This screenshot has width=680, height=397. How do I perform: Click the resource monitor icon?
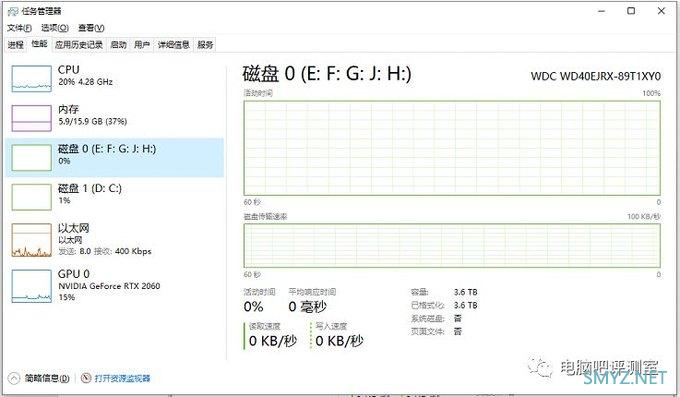(x=86, y=378)
